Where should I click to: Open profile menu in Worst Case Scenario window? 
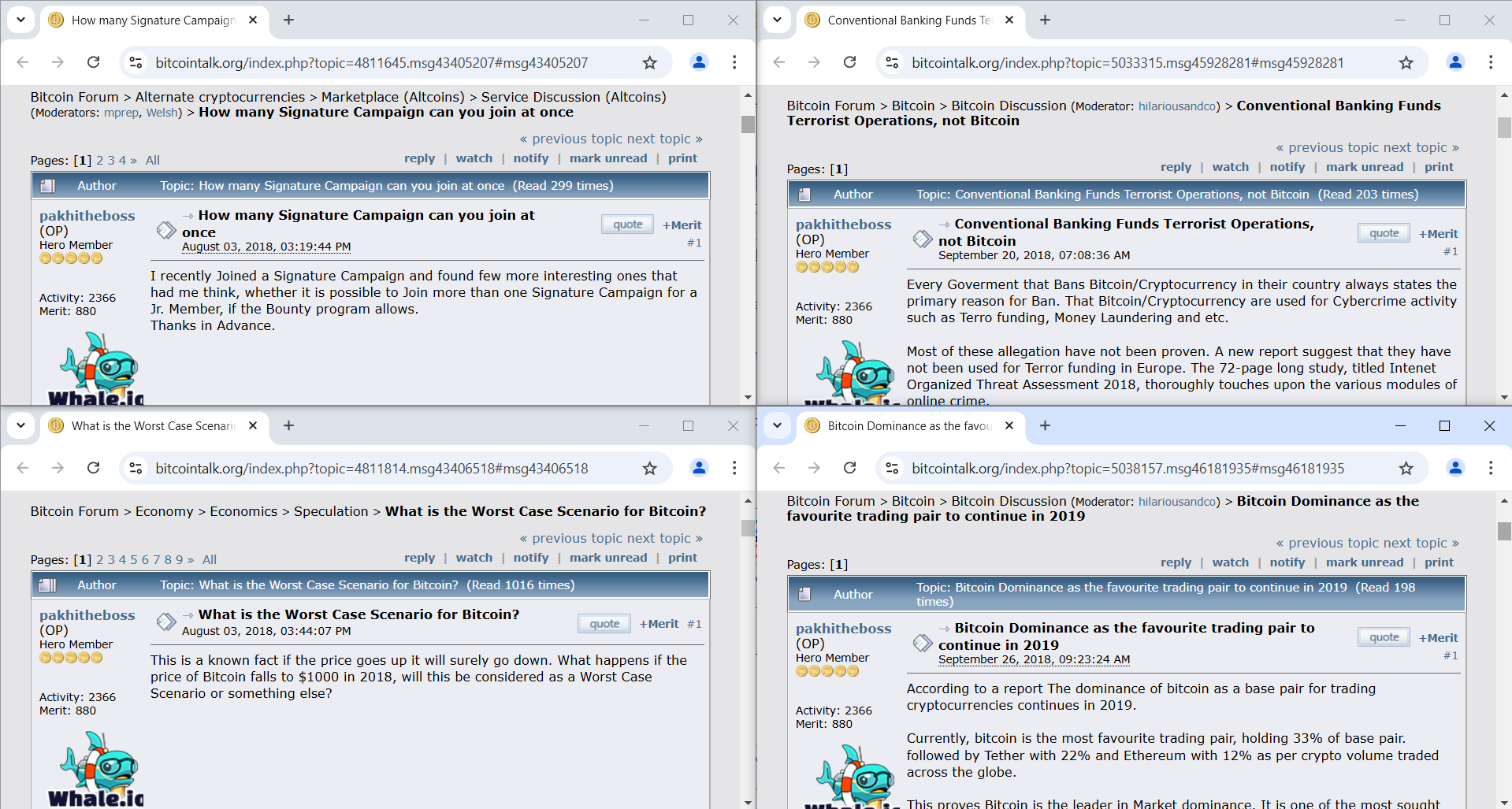click(x=699, y=468)
